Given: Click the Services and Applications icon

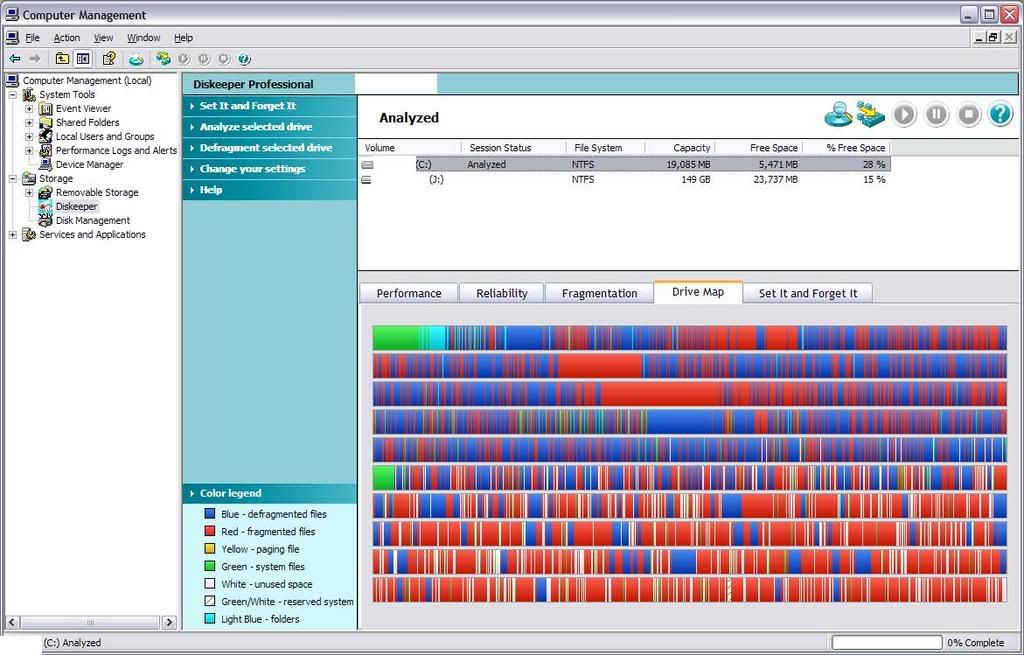Looking at the screenshot, I should (x=29, y=234).
